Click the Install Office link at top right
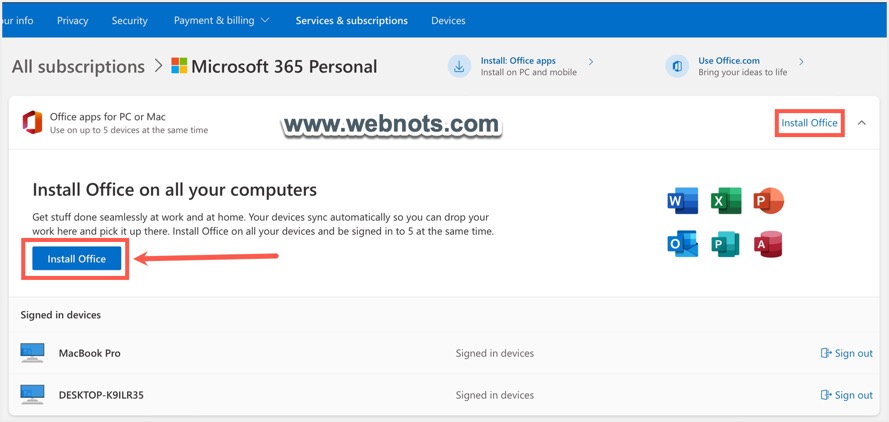The width and height of the screenshot is (889, 422). pos(809,123)
